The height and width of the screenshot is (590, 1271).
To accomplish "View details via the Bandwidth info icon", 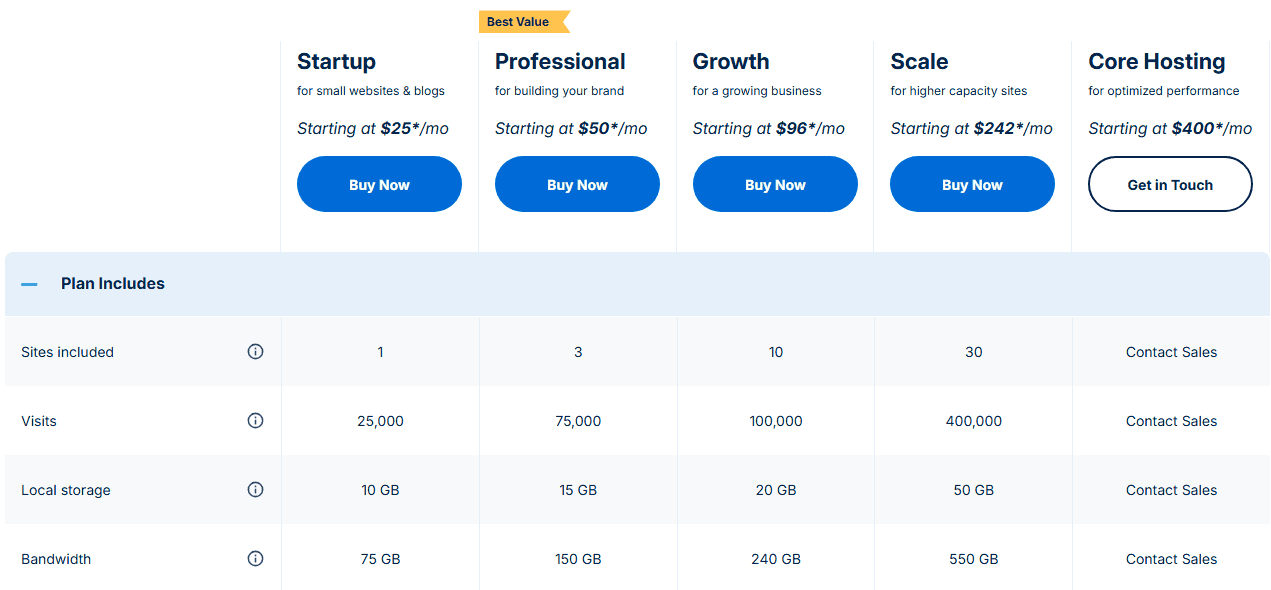I will (x=255, y=558).
